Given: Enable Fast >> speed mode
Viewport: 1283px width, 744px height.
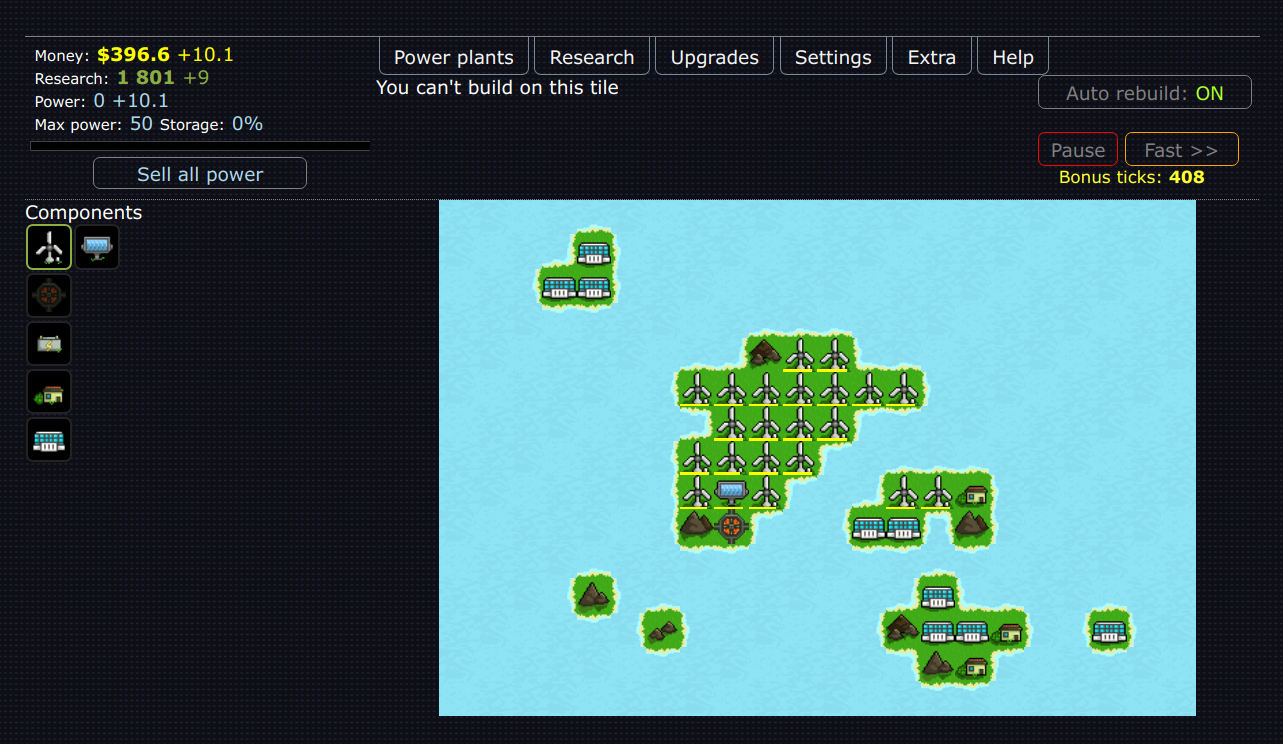Looking at the screenshot, I should 1181,150.
